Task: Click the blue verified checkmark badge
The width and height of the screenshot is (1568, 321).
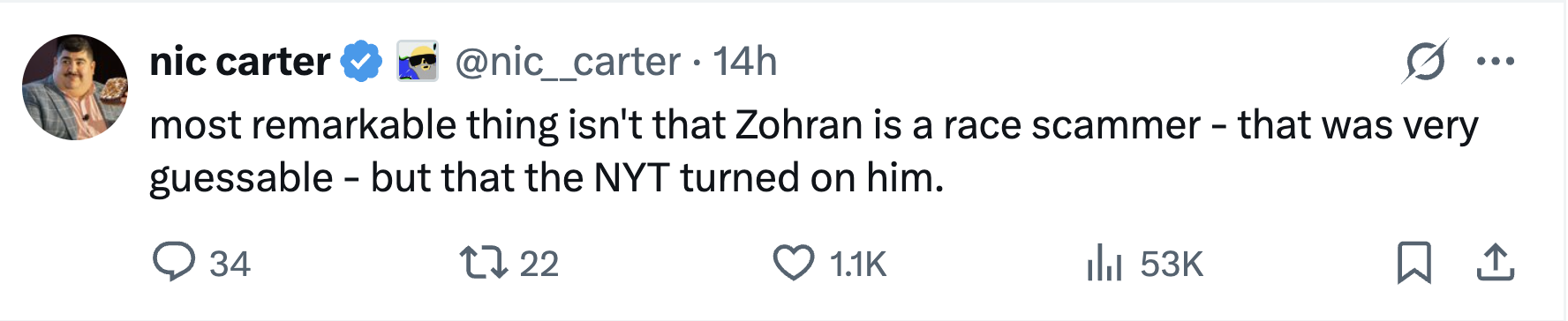Action: click(x=362, y=62)
